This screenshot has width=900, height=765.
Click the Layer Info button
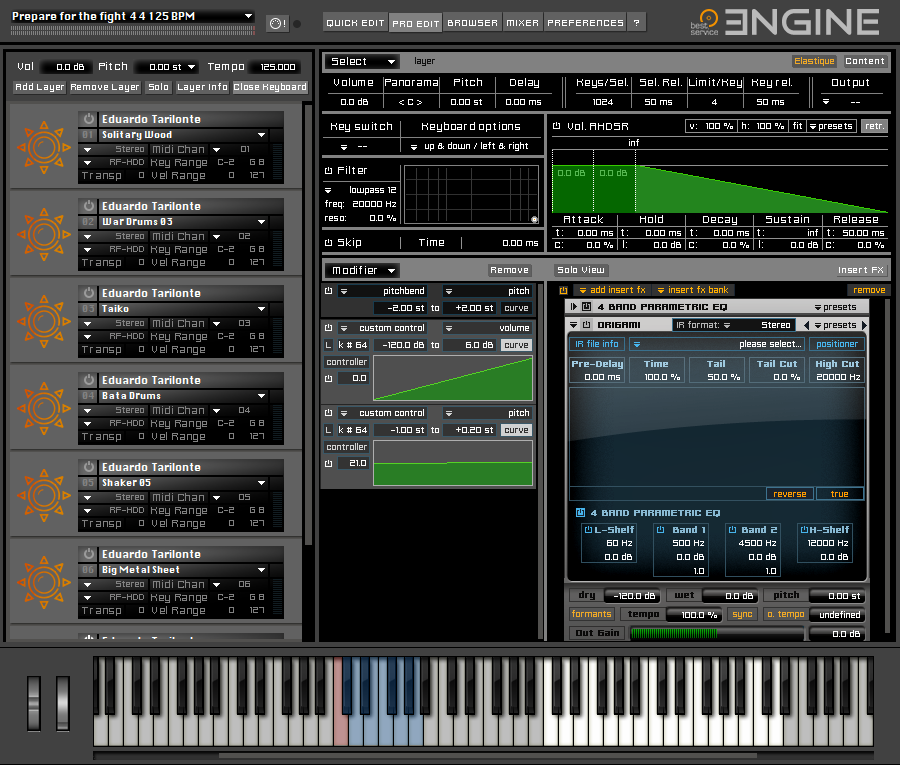(202, 87)
